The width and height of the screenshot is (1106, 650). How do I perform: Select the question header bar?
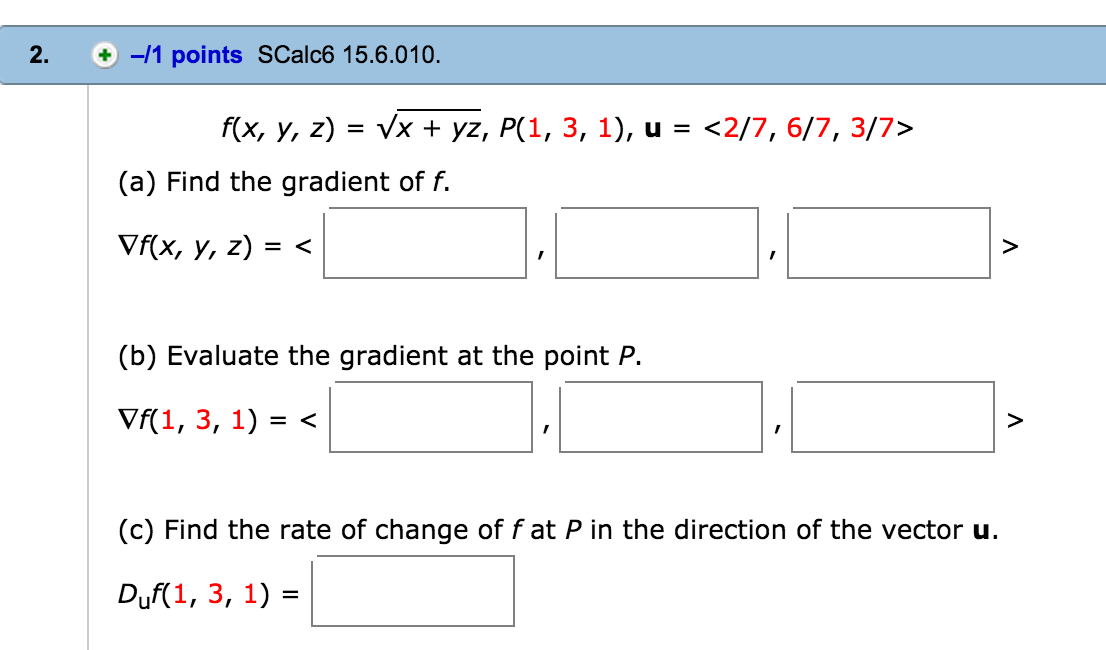pyautogui.click(x=553, y=55)
